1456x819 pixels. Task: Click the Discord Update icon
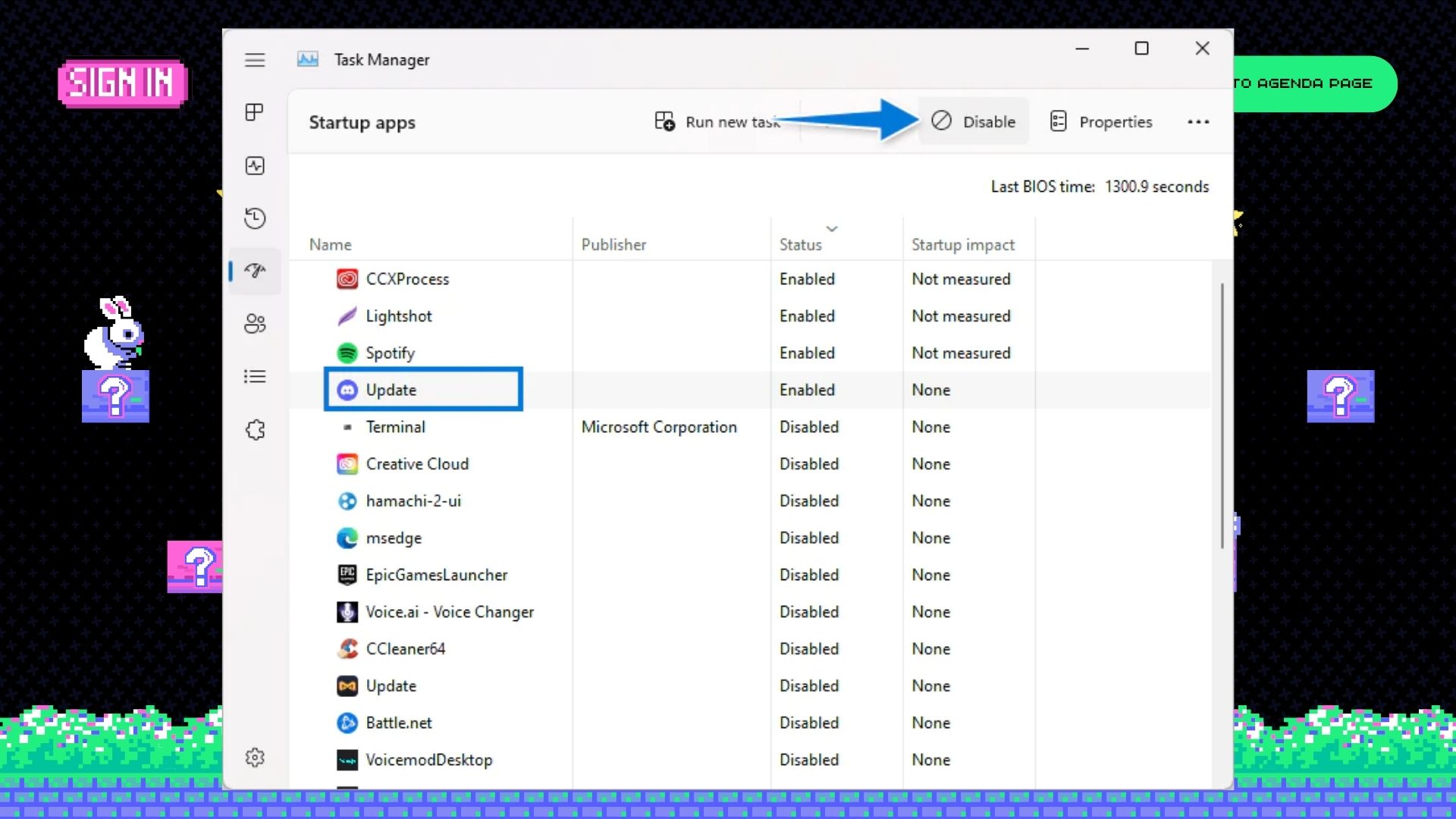(x=347, y=390)
